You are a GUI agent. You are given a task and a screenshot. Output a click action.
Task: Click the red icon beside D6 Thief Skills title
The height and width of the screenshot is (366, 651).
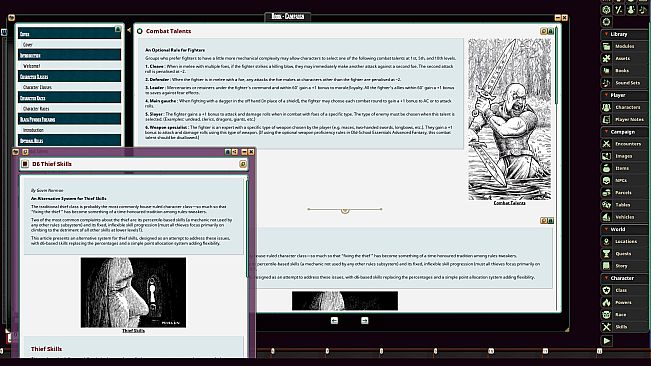tap(24, 164)
